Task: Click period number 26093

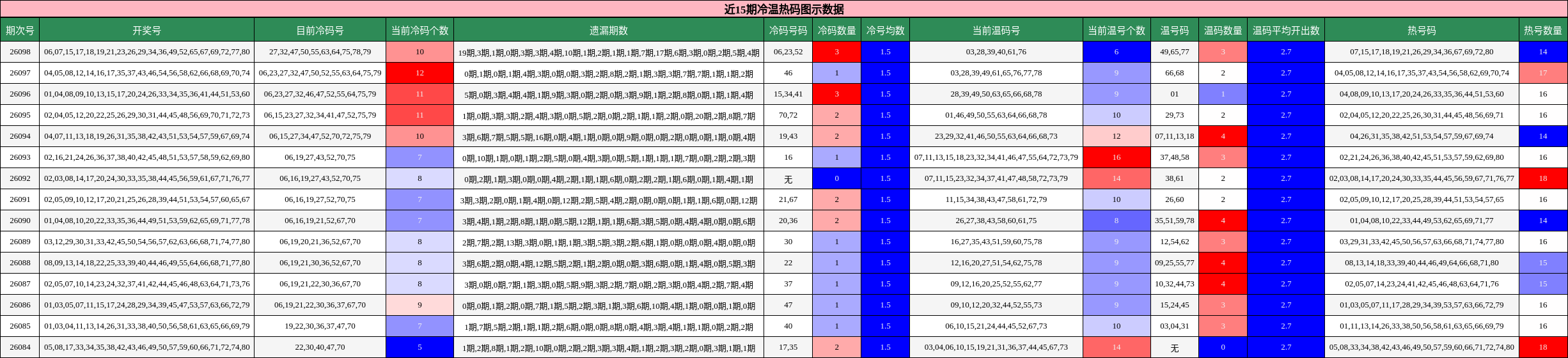Action: point(20,157)
